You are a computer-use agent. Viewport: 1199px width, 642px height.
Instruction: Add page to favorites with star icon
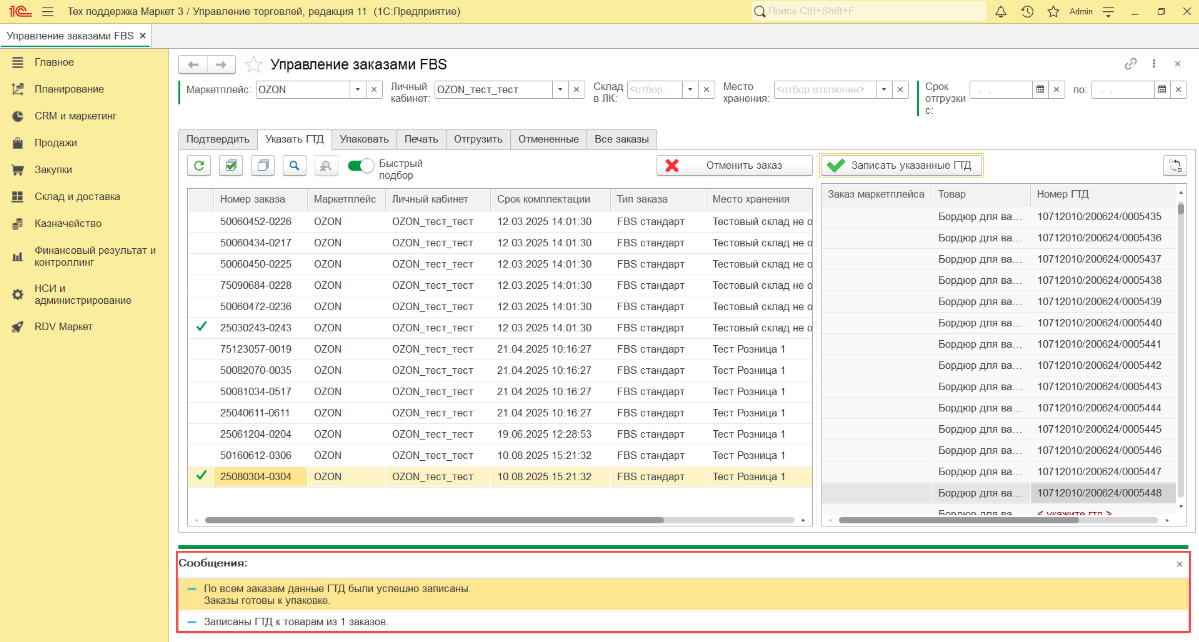pos(254,65)
